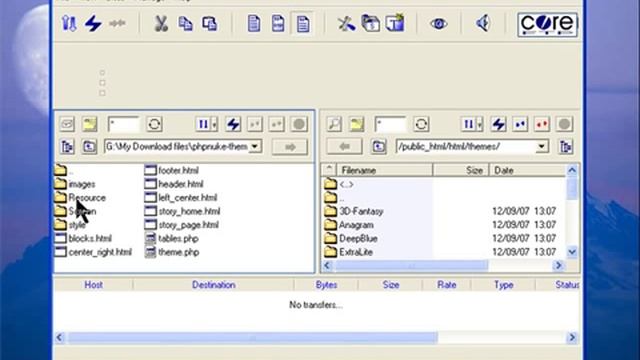The height and width of the screenshot is (360, 640).
Task: Click the icon to the right of crossed tools
Action: coord(371,24)
